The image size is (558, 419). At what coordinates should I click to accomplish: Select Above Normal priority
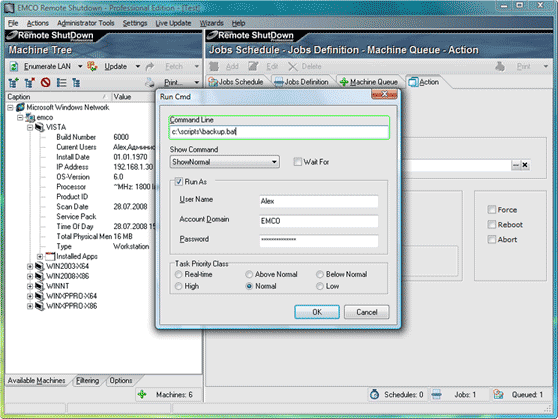249,274
